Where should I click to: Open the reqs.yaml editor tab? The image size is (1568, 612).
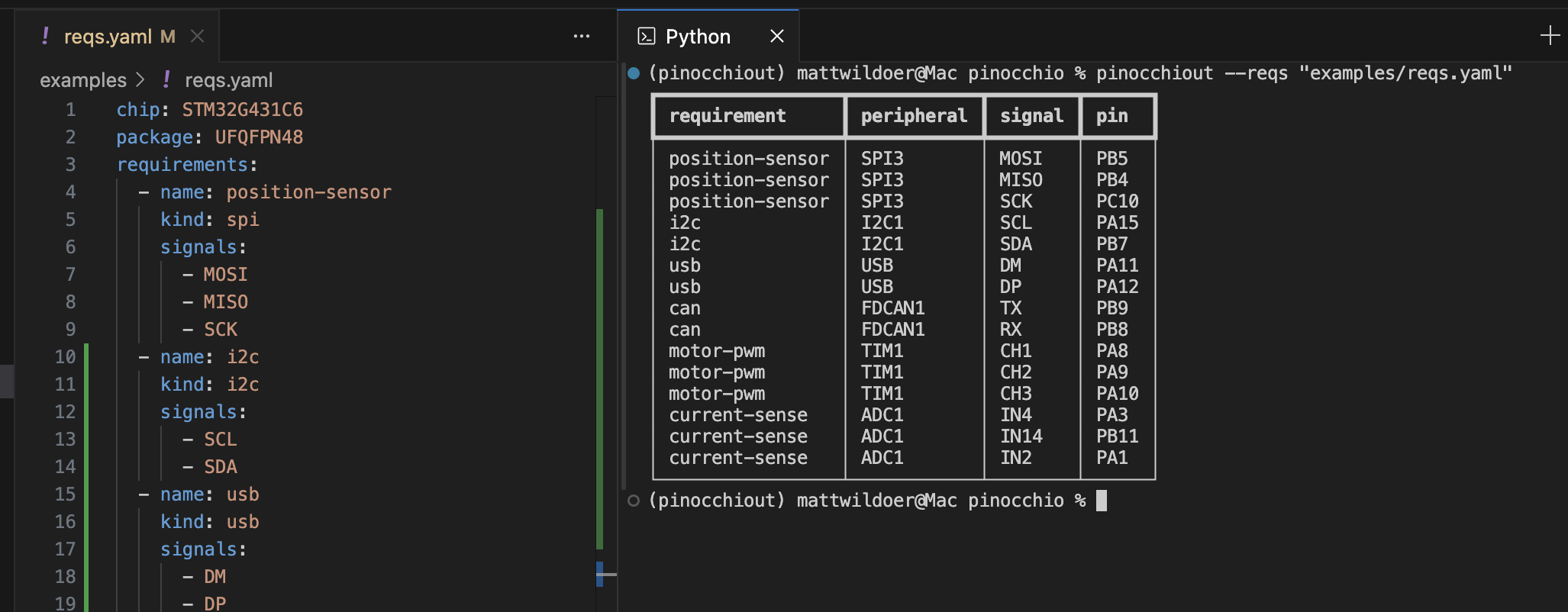coord(118,37)
